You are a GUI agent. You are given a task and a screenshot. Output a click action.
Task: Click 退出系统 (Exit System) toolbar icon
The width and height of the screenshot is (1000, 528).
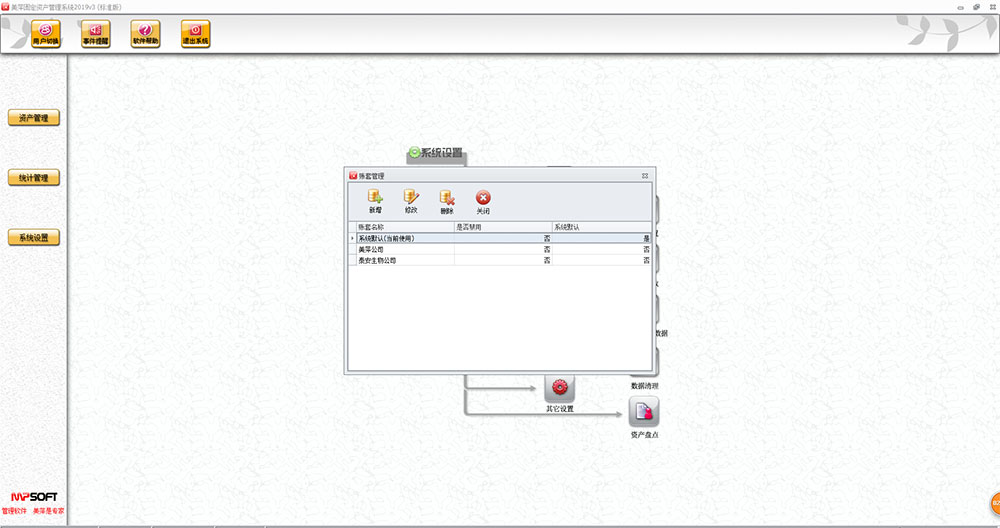195,35
